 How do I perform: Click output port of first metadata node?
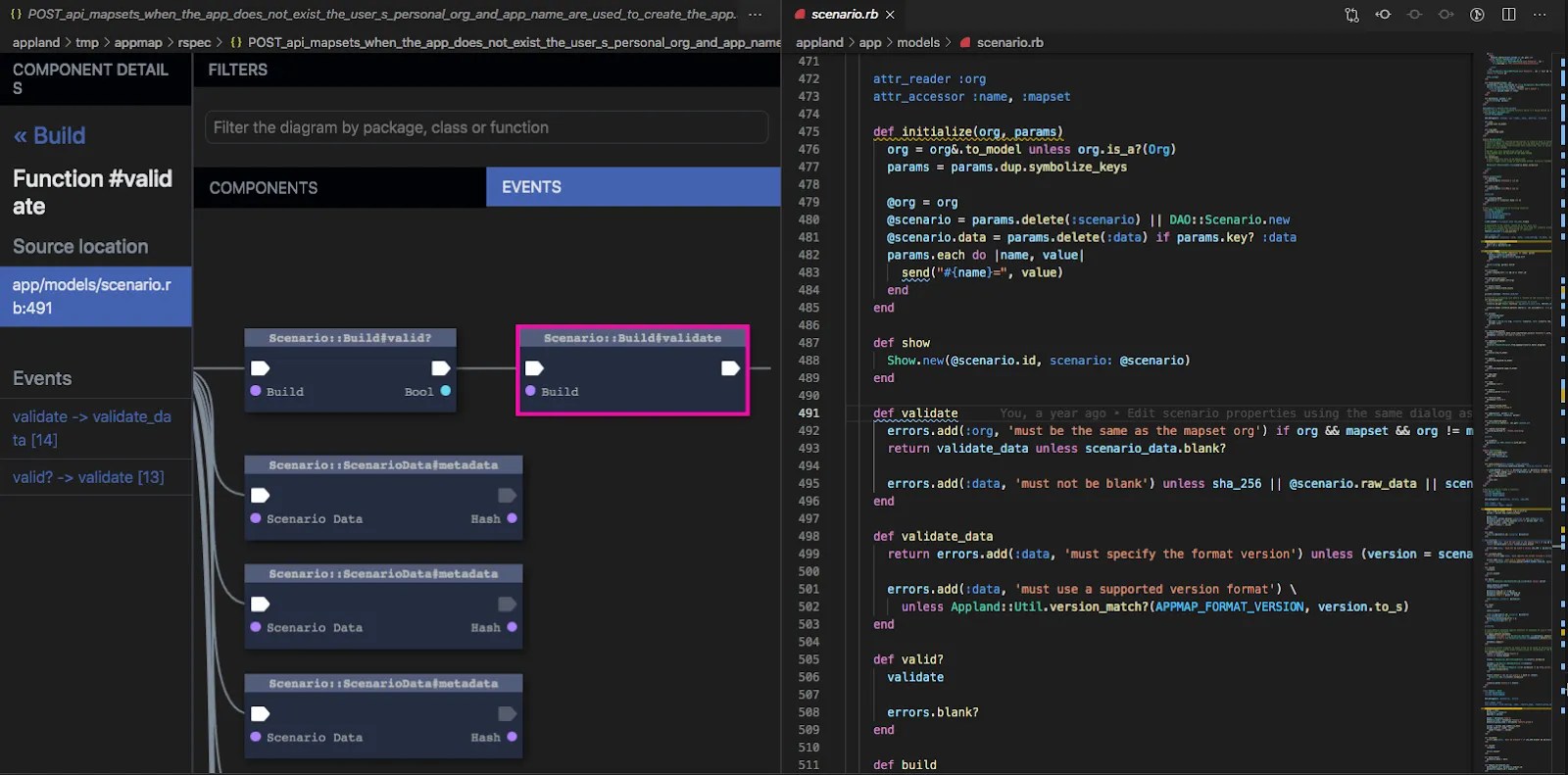coord(507,496)
